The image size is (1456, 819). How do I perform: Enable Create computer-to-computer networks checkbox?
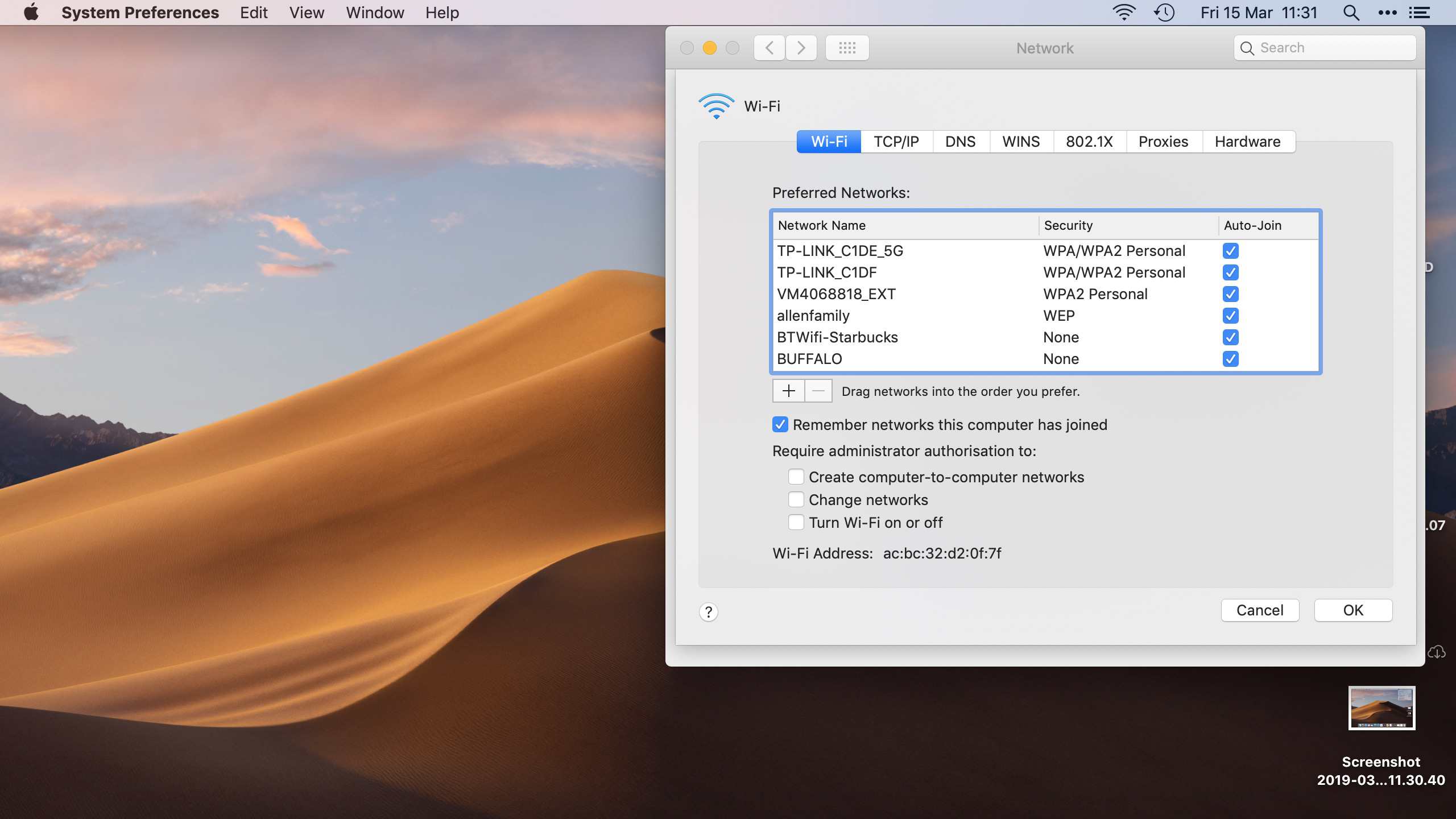click(x=795, y=477)
